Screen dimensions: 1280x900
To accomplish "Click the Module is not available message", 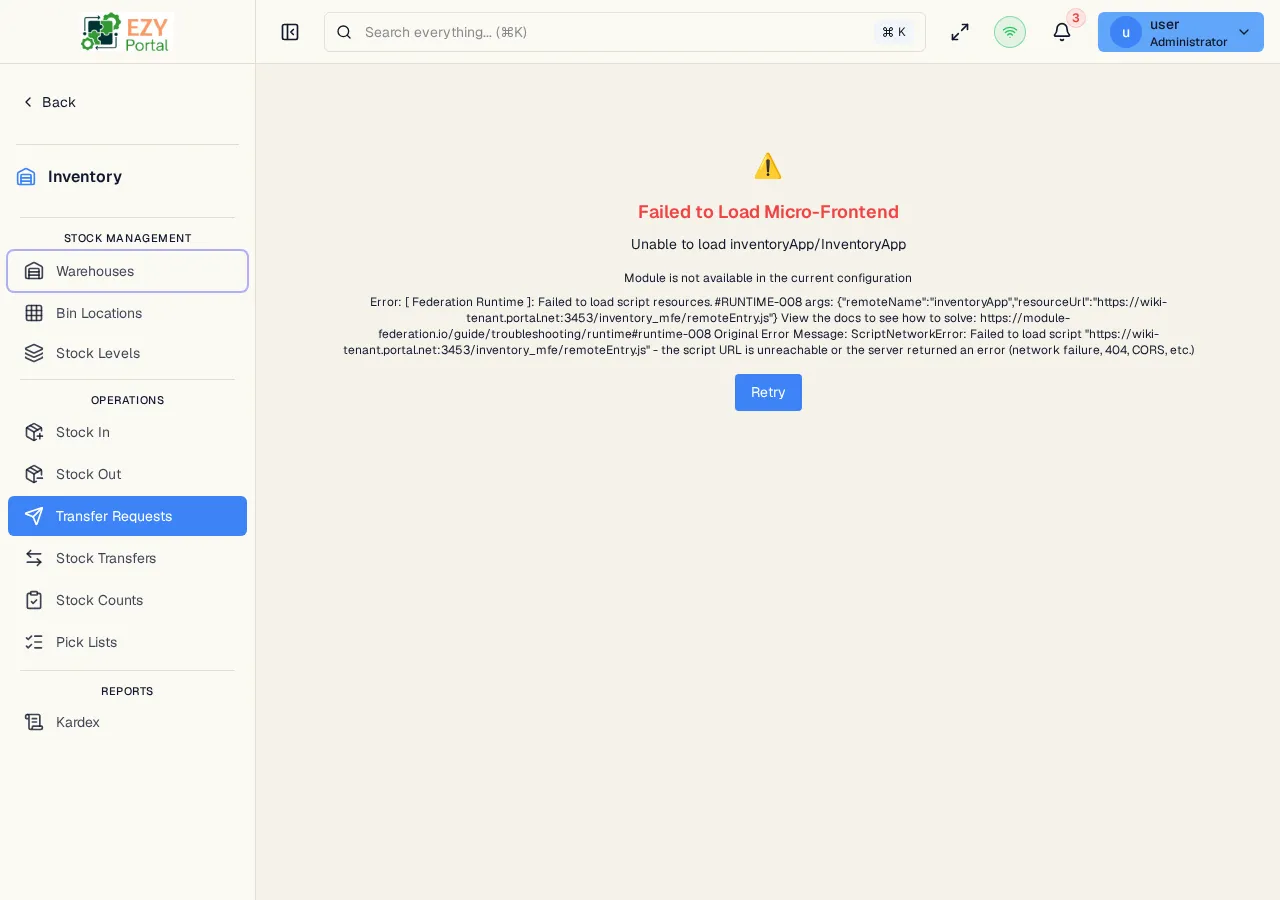I will coord(768,278).
